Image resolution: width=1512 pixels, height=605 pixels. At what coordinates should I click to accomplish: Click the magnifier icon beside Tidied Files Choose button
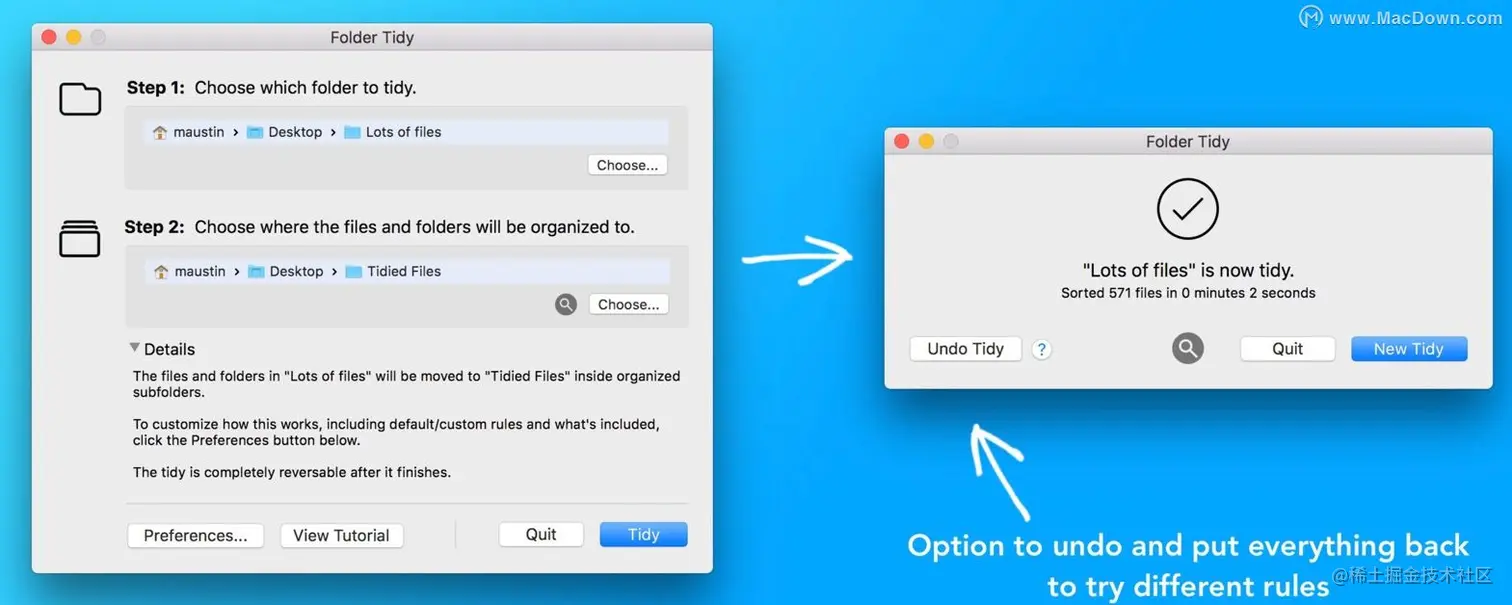point(566,304)
